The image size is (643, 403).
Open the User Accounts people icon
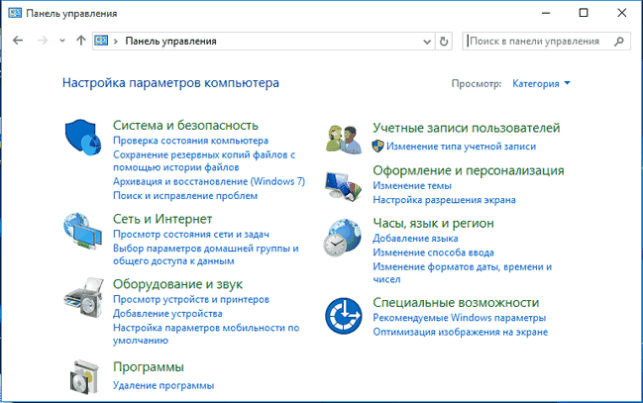coord(344,139)
